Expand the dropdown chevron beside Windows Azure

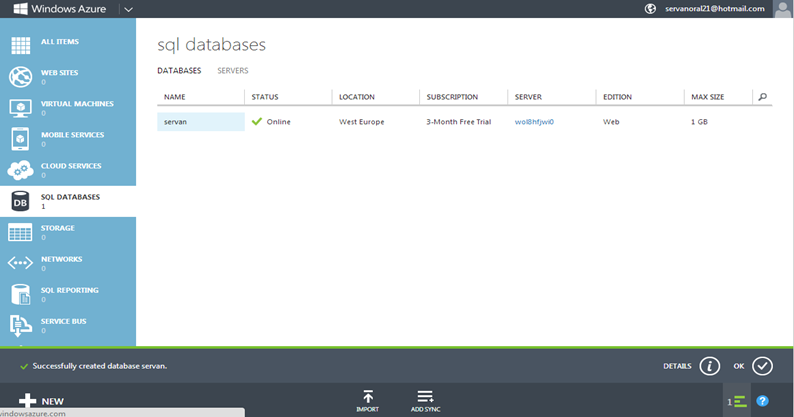click(x=129, y=9)
